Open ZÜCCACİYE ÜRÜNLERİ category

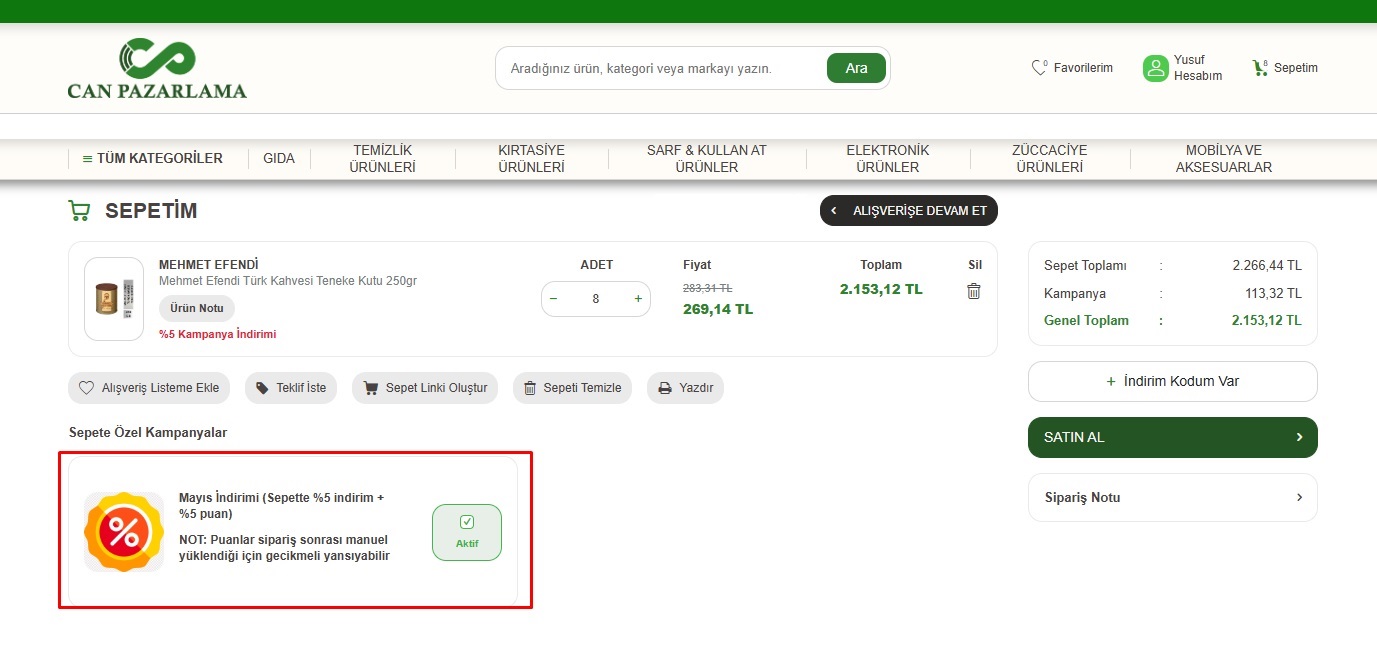1049,159
